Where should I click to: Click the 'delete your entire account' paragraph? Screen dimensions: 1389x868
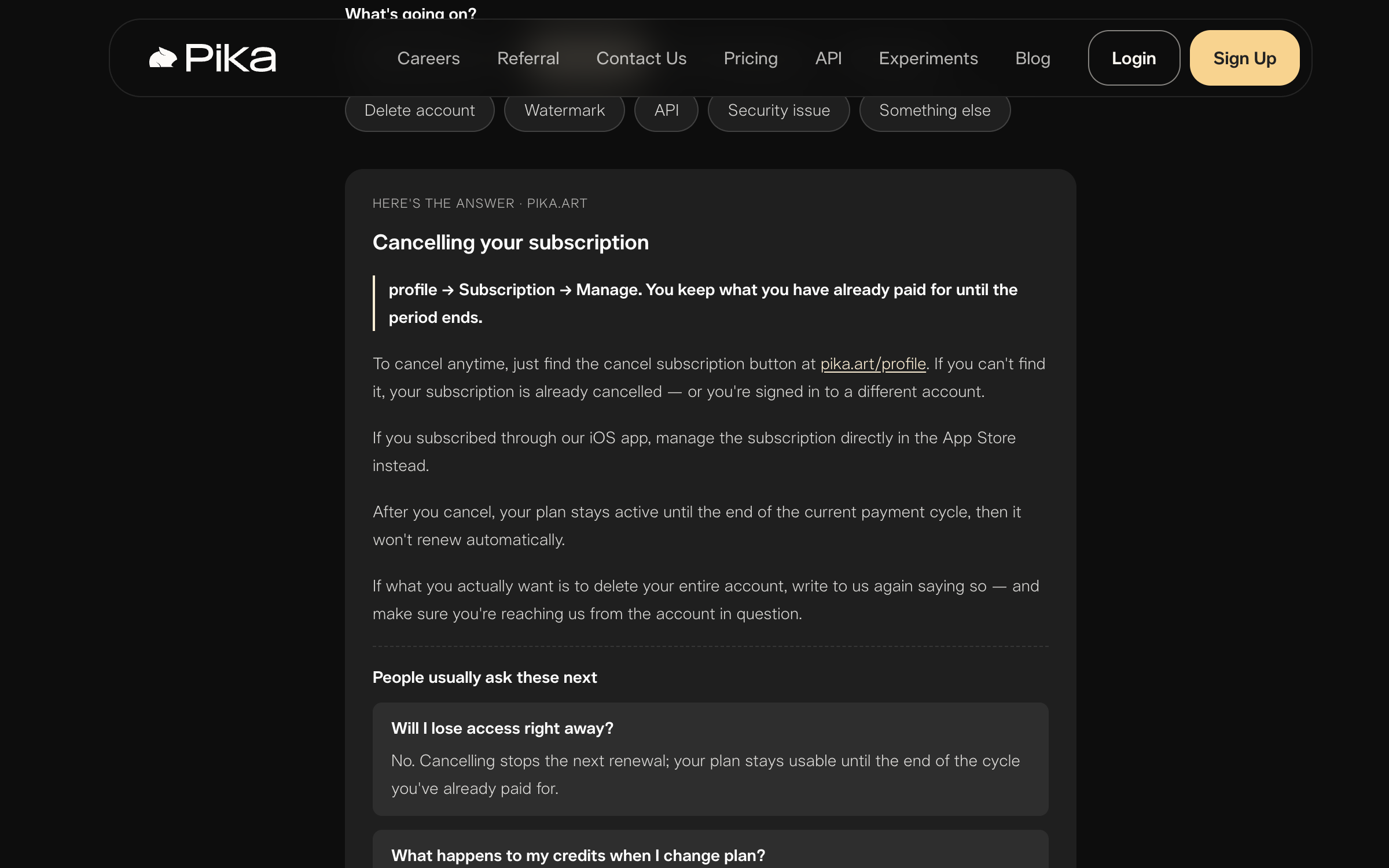[706, 599]
